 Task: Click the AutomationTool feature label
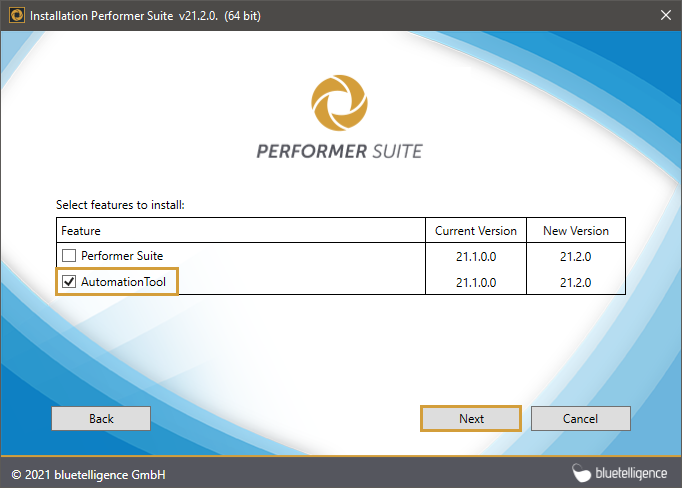coord(126,283)
